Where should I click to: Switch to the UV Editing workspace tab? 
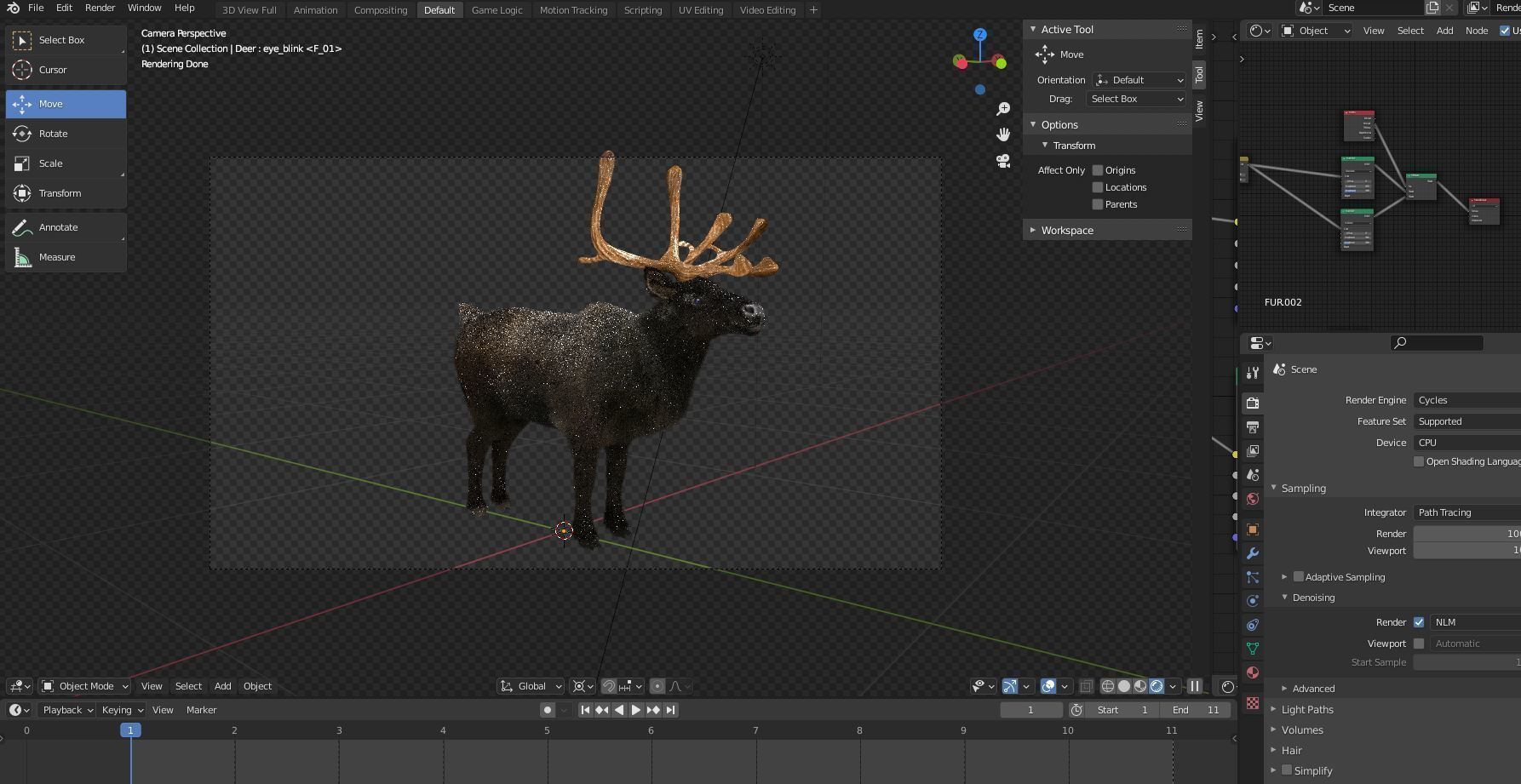[701, 10]
